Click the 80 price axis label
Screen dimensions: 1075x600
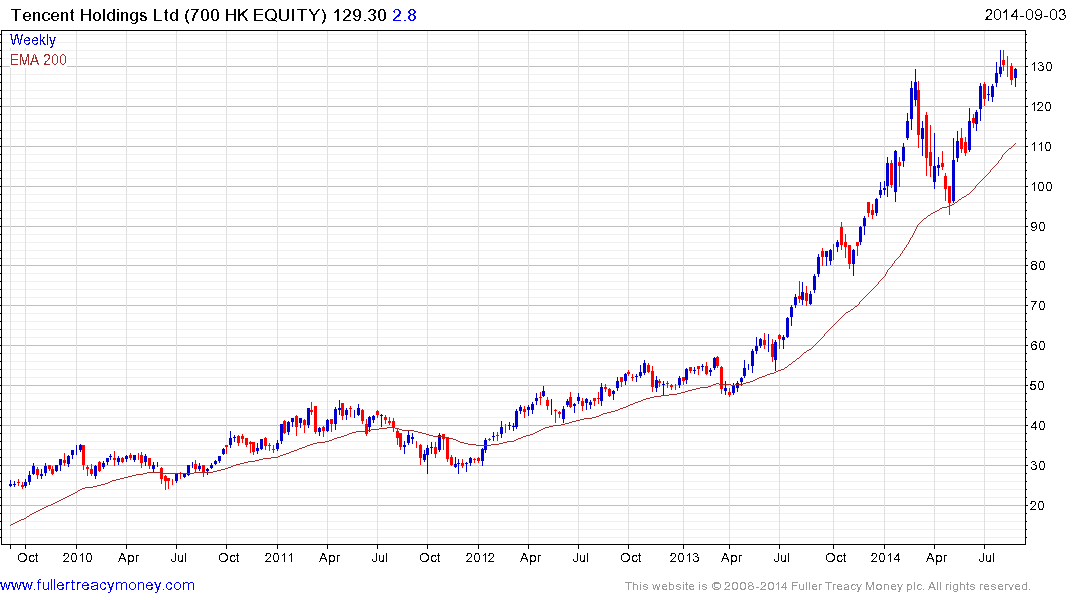point(1038,265)
